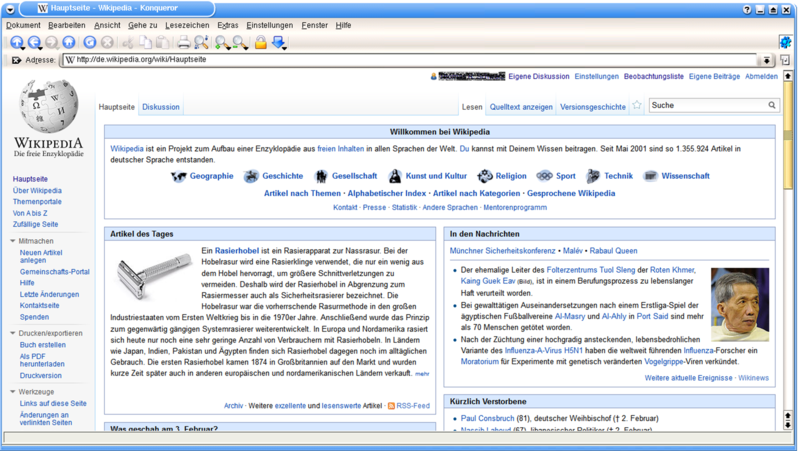
Task: Click the vertical scrollbar thumb
Action: 788,135
